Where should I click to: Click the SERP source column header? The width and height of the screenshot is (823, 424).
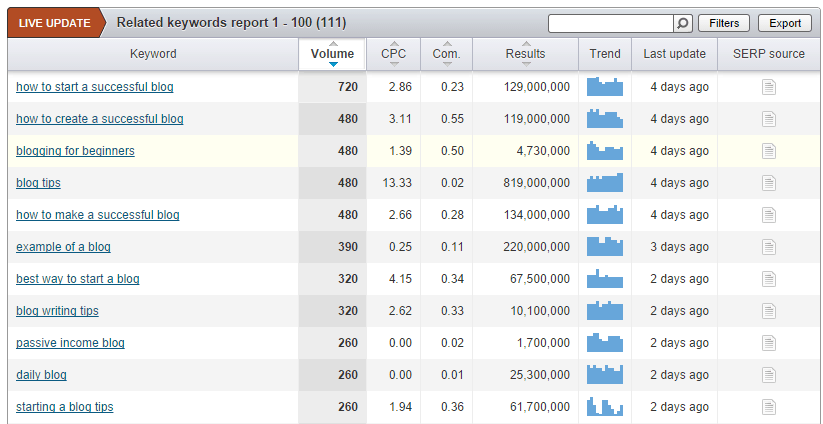[769, 54]
